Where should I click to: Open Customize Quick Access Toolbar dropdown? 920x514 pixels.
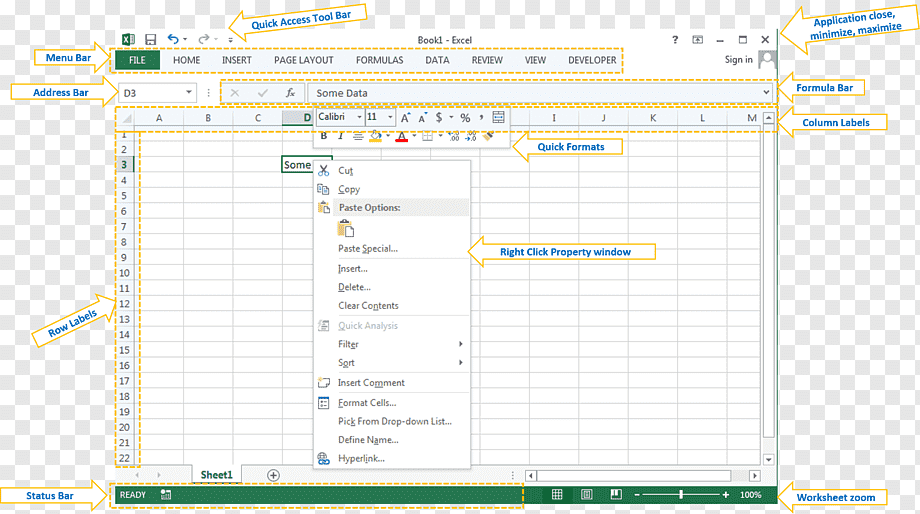click(231, 40)
